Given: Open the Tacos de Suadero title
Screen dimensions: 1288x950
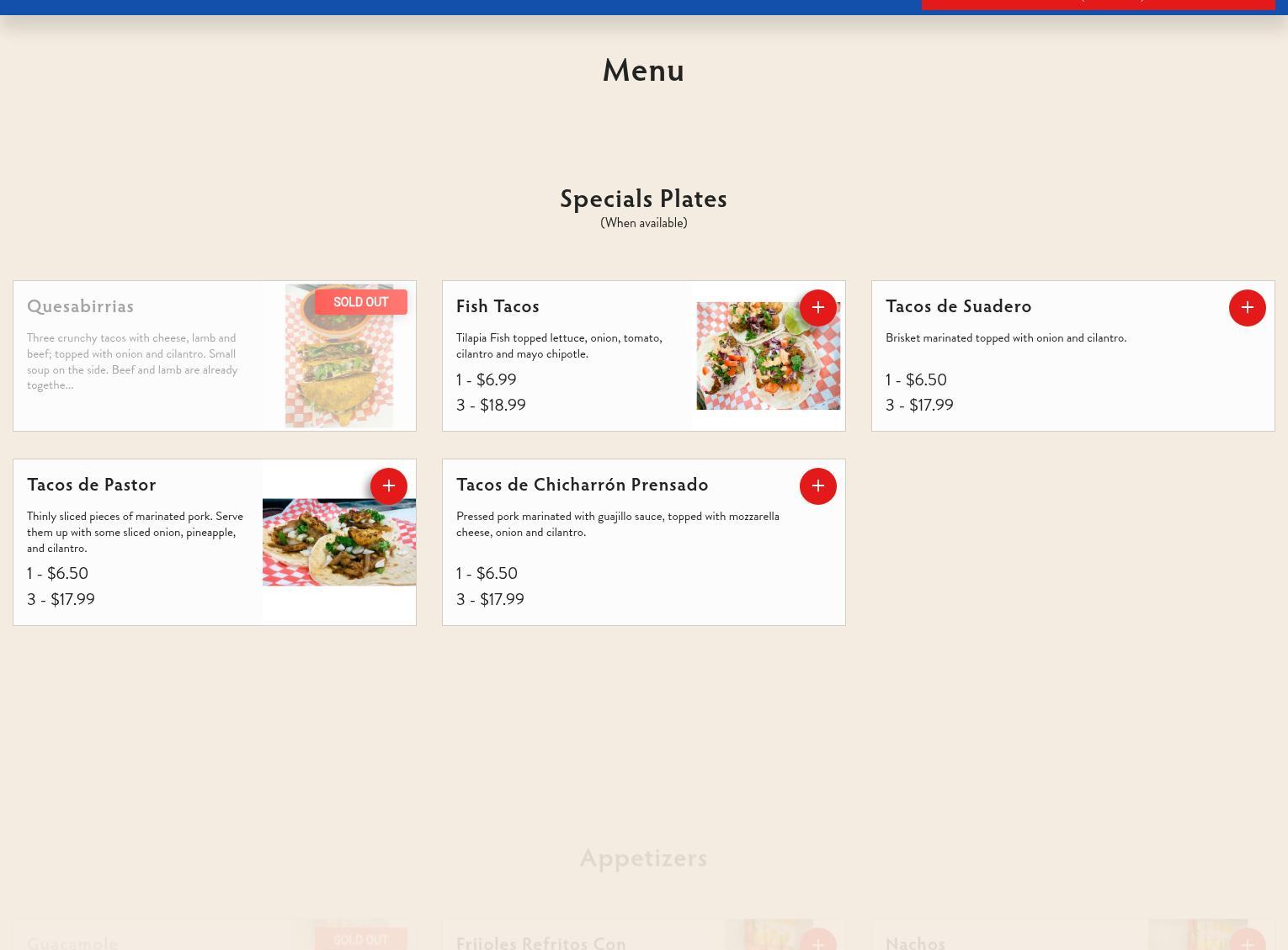Looking at the screenshot, I should 958,306.
